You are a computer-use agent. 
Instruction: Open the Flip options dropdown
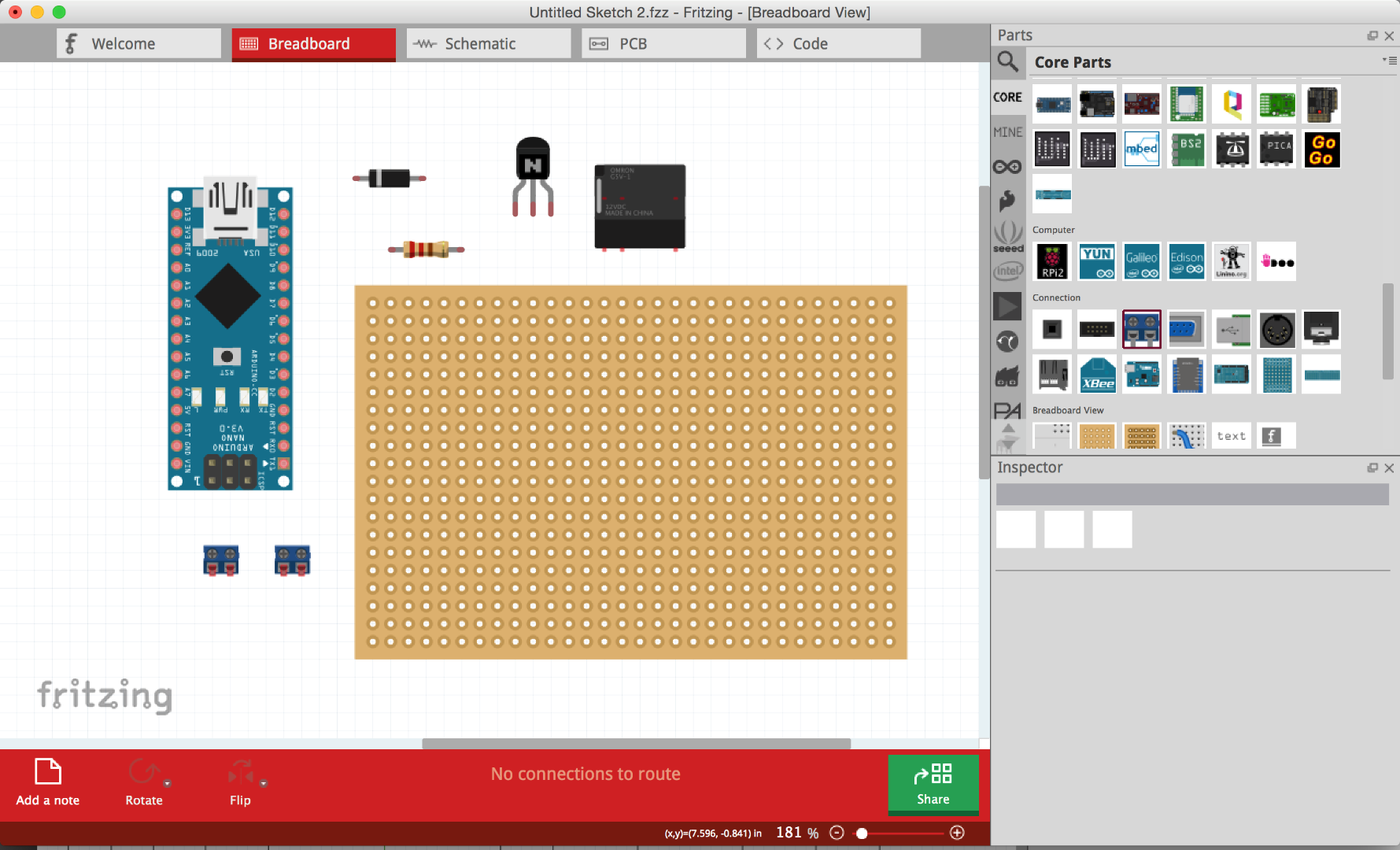click(262, 783)
